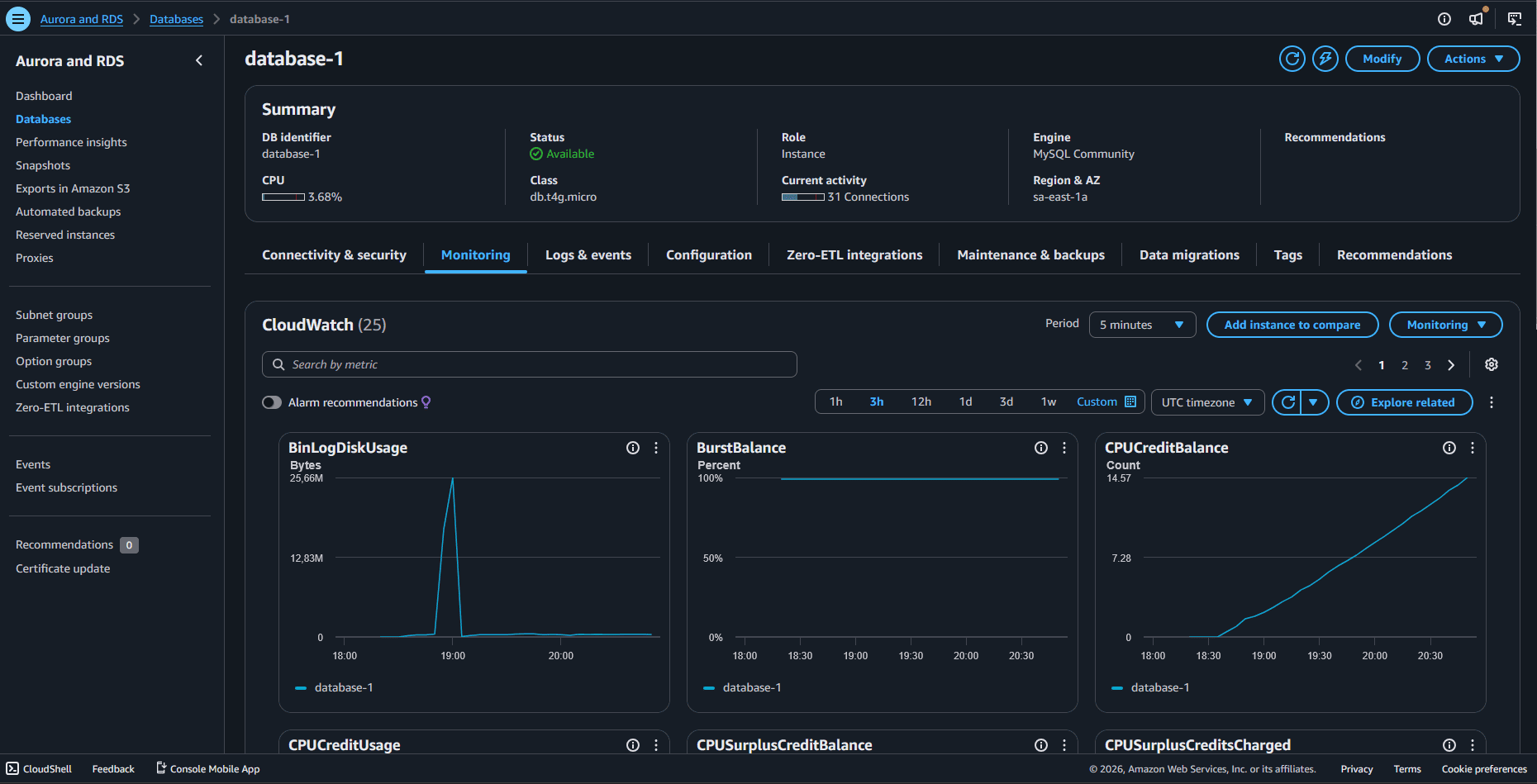Switch to the Configuration tab
Screen dimensions: 1537x784
pyautogui.click(x=709, y=255)
